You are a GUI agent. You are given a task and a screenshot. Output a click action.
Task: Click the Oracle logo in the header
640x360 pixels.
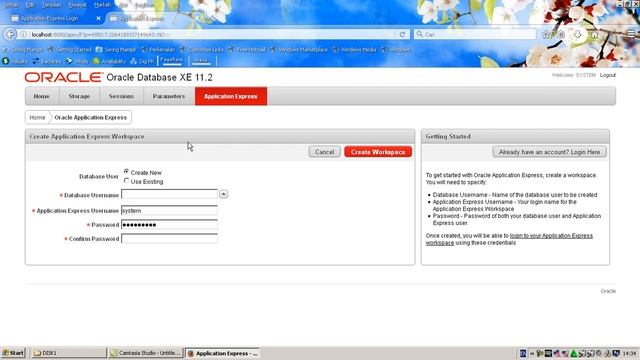click(64, 77)
